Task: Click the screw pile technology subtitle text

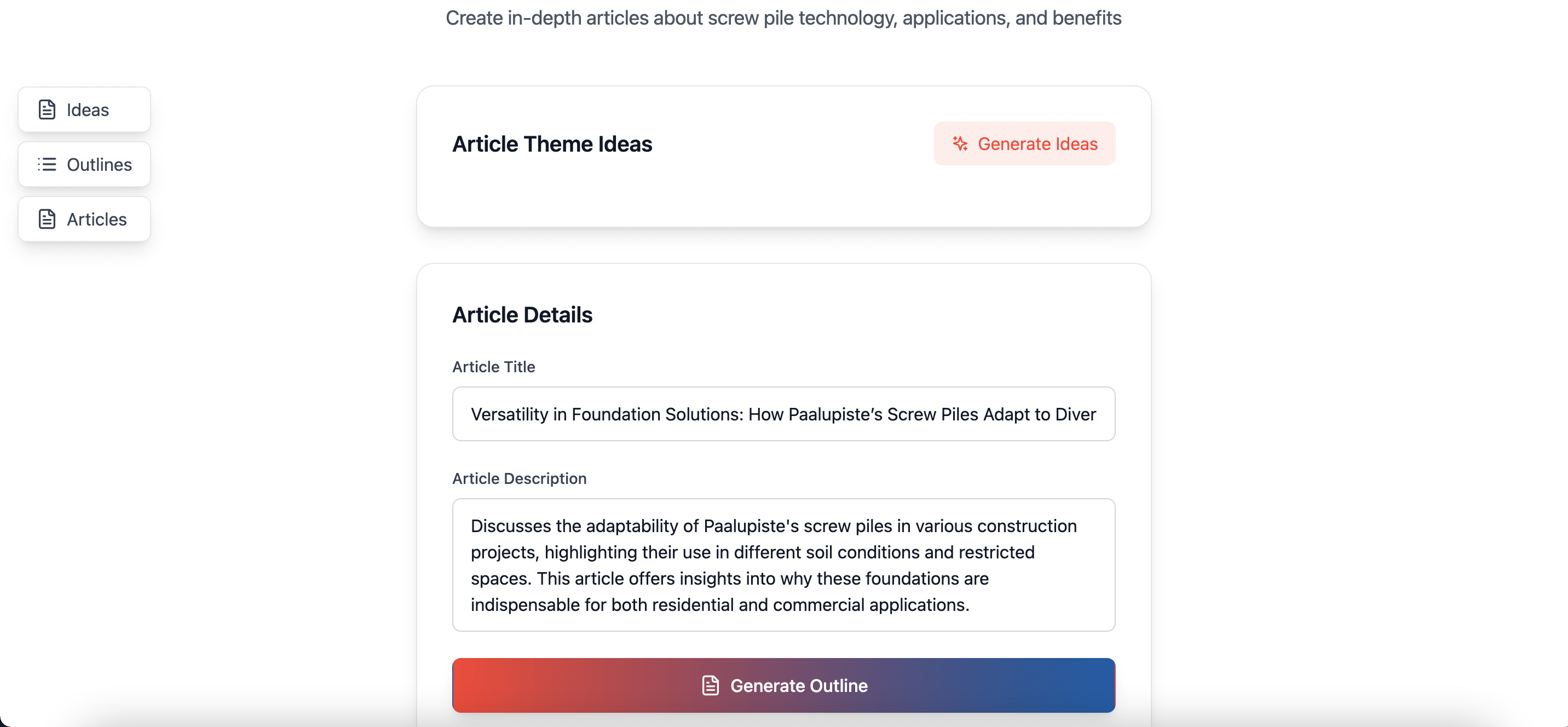Action: tap(783, 18)
